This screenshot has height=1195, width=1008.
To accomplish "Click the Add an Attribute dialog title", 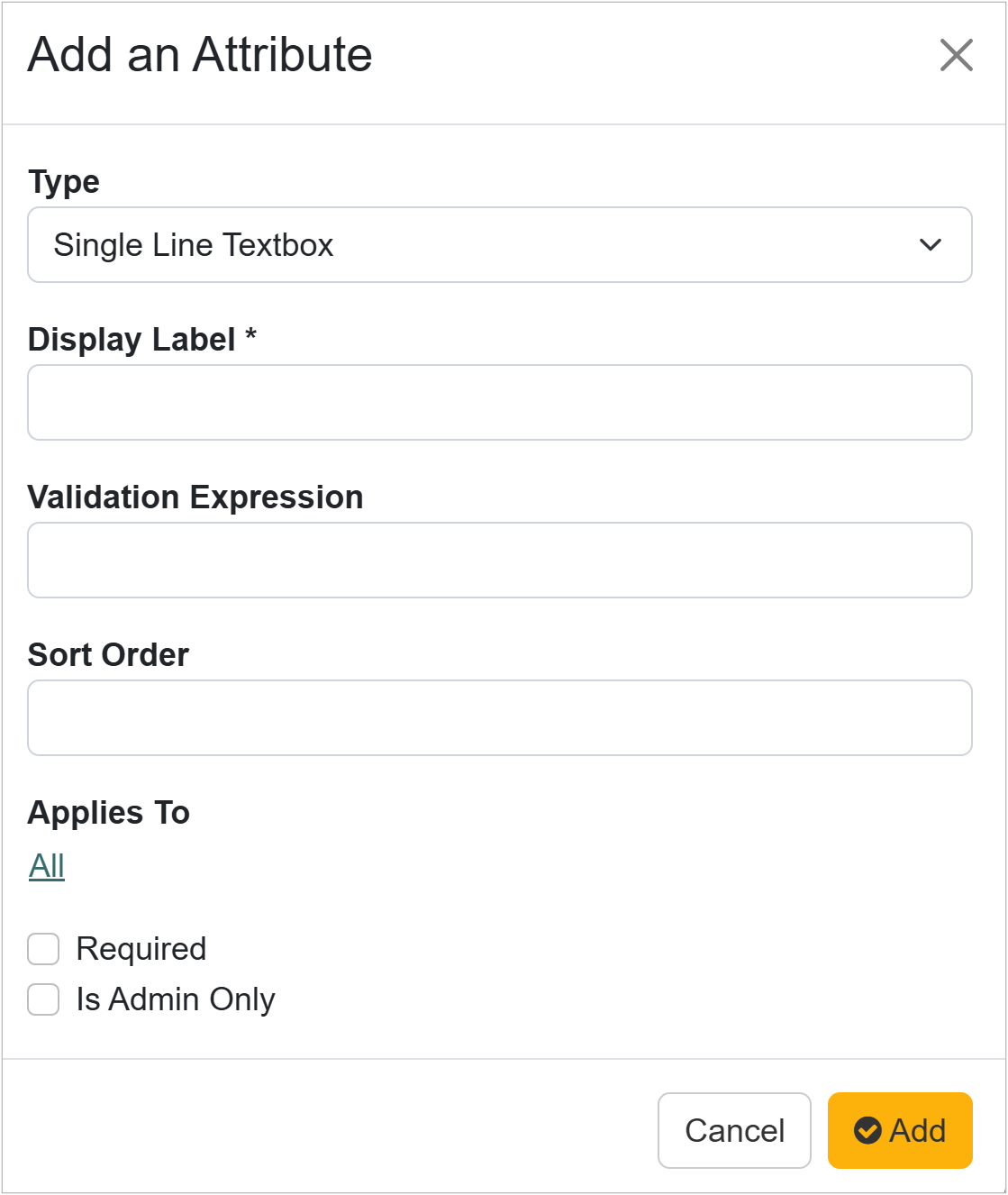I will 199,55.
